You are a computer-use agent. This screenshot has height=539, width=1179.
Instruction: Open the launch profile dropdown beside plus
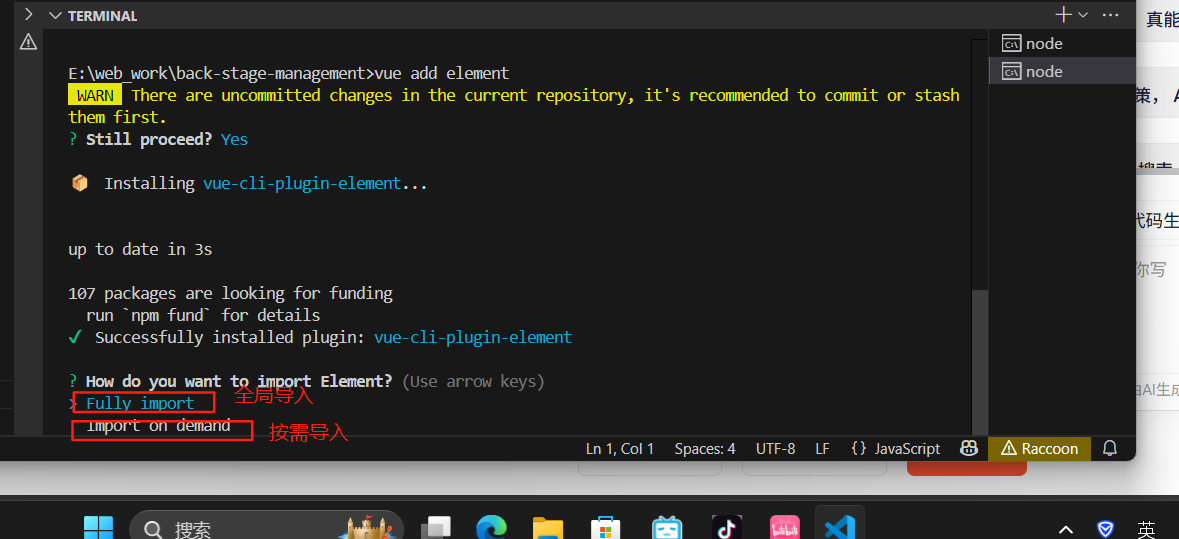[1083, 14]
